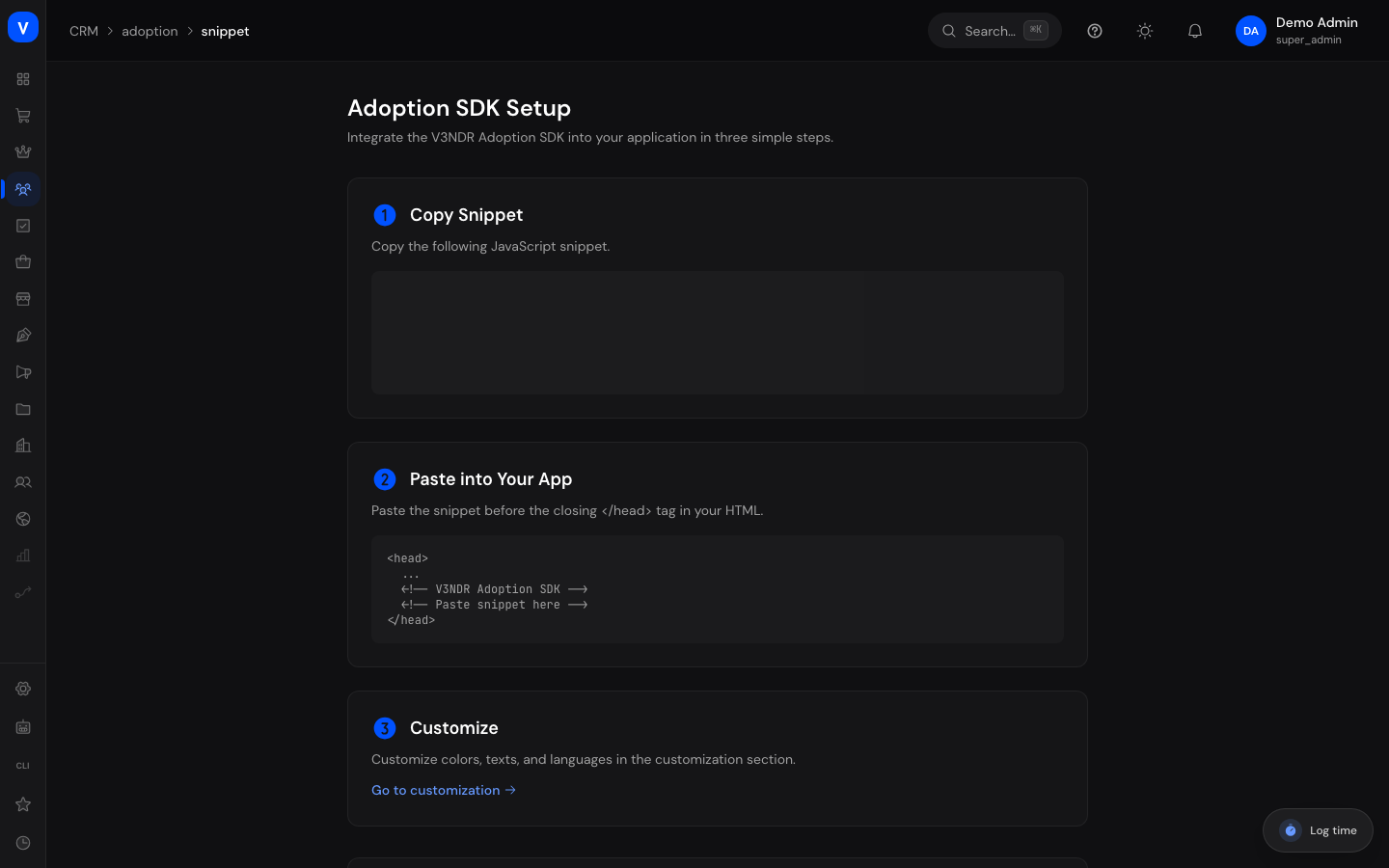This screenshot has width=1389, height=868.
Task: Follow the Go to customization link
Action: [444, 790]
